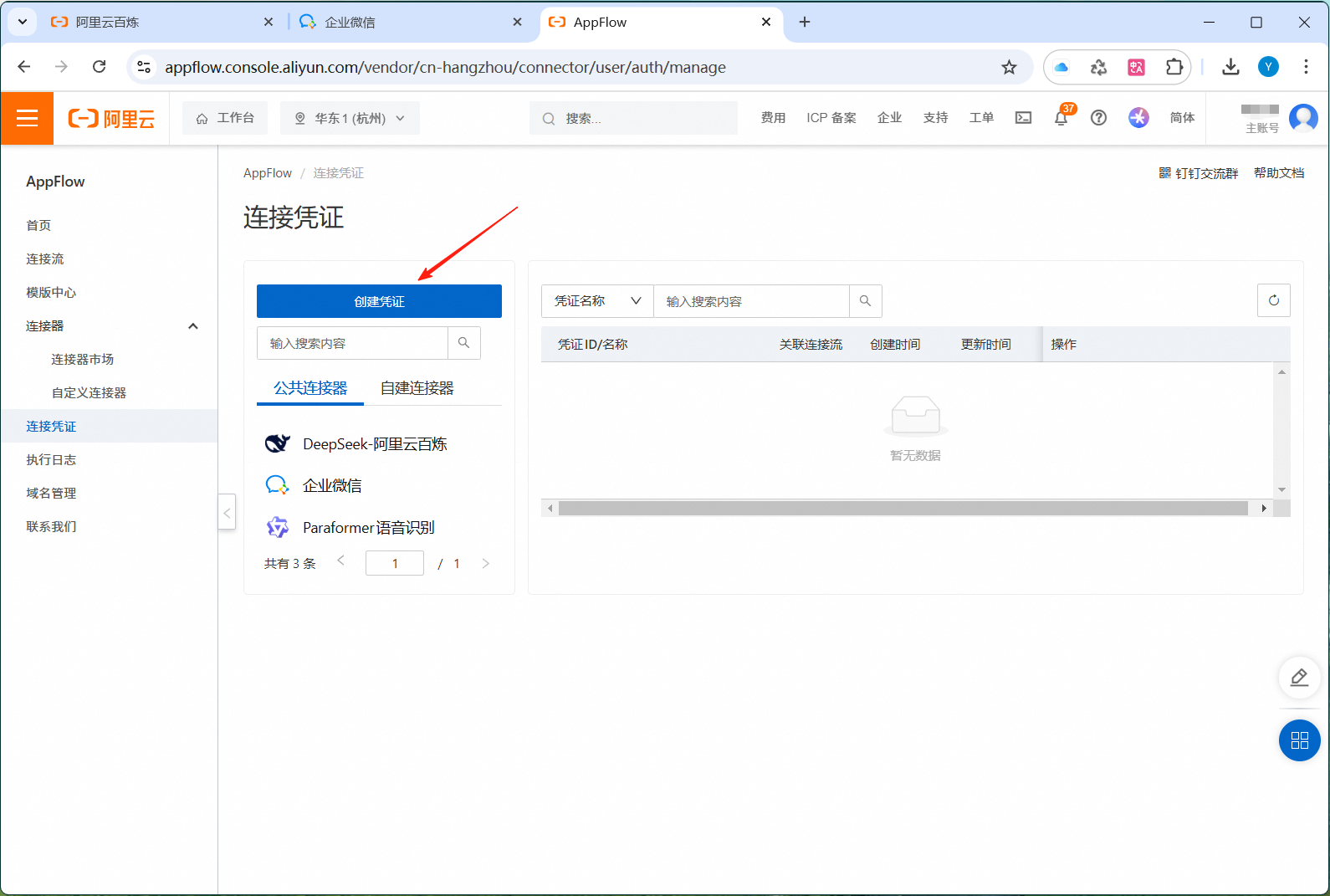
Task: Open 首页 in sidebar
Action: [38, 226]
